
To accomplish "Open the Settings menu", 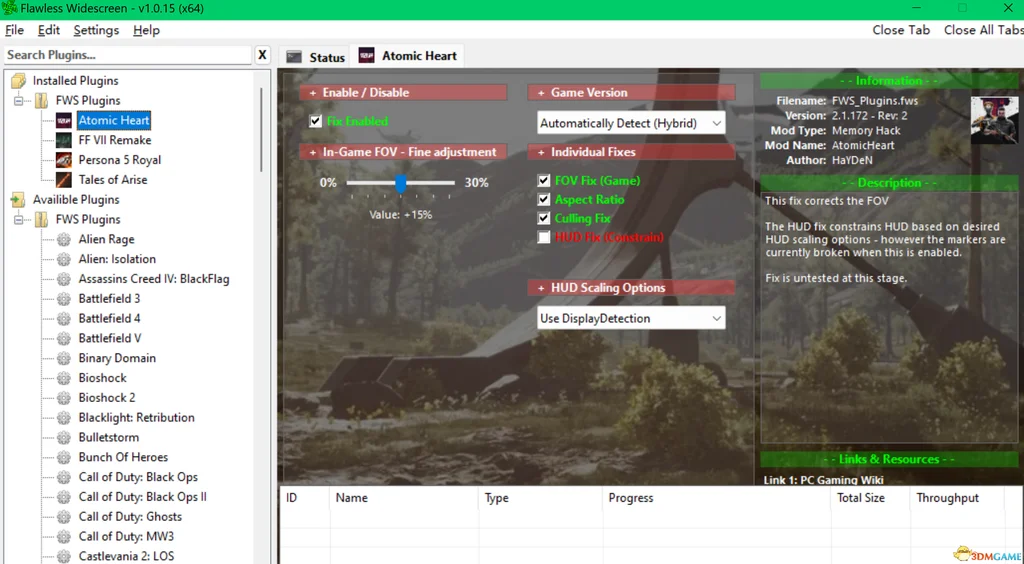I will click(96, 30).
